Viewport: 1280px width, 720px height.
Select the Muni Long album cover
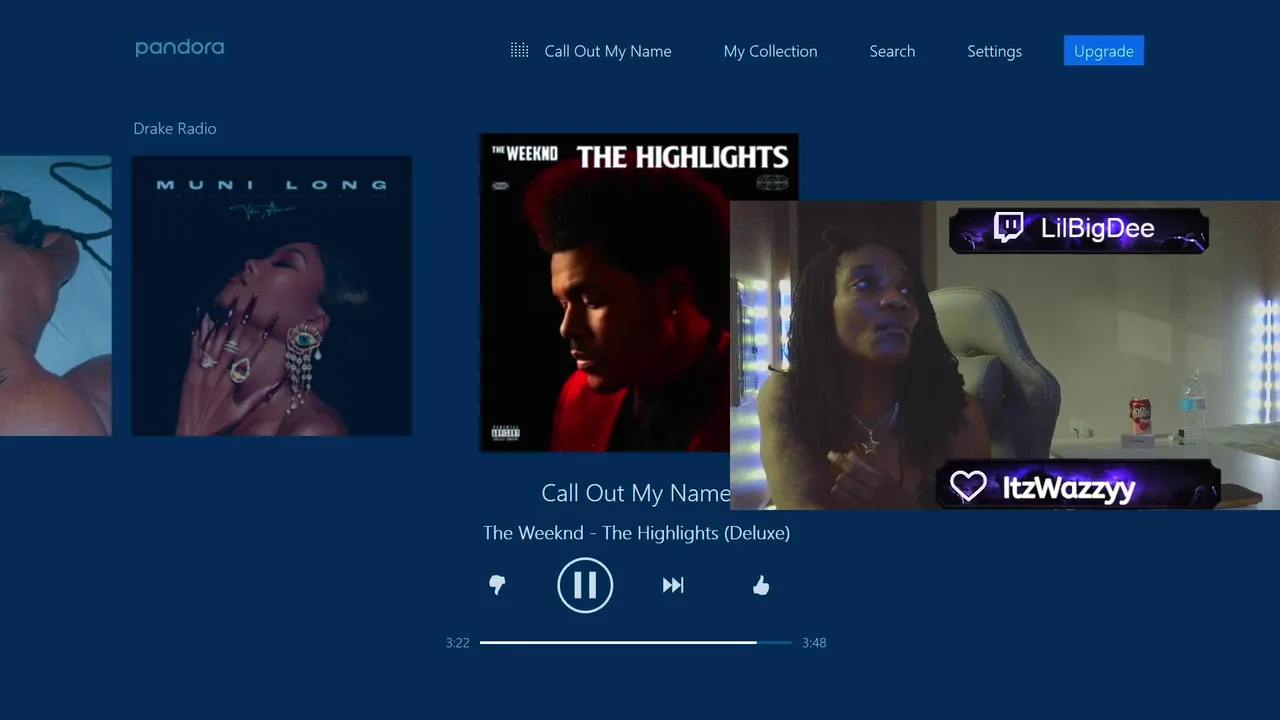pos(271,295)
